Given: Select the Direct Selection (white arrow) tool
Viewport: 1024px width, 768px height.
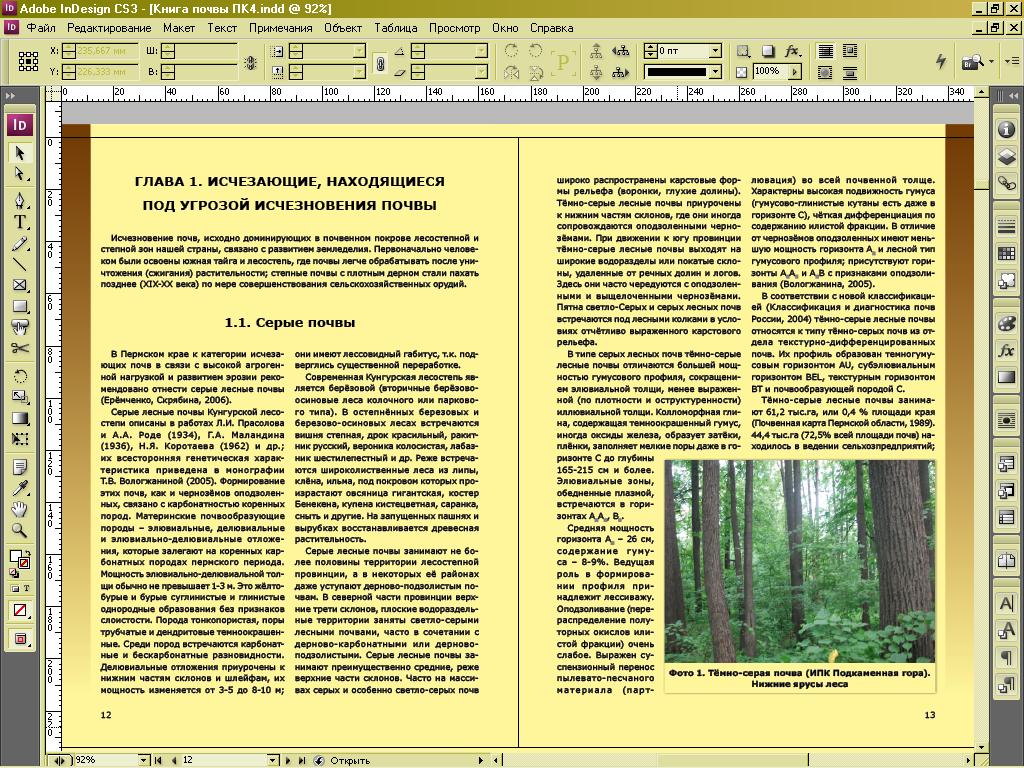Looking at the screenshot, I should [x=20, y=174].
